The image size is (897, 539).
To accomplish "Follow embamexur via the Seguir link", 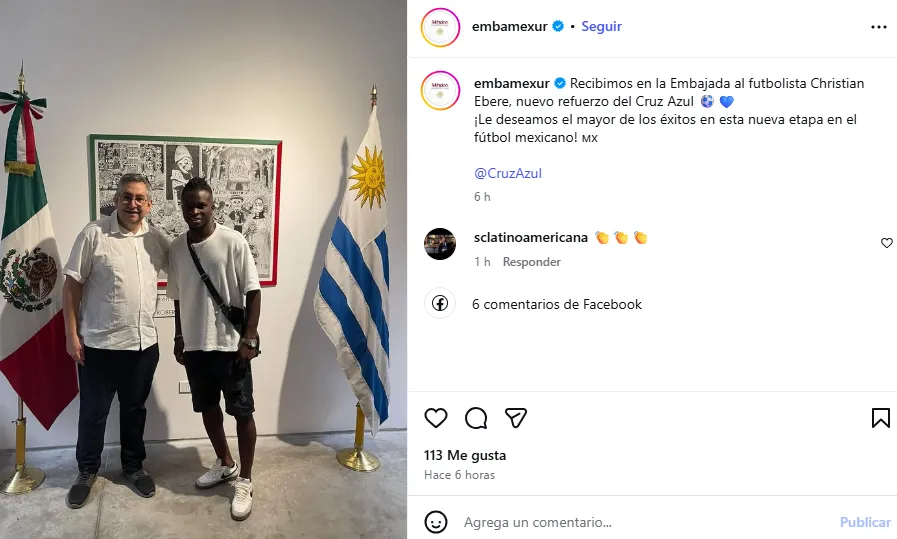I will (x=601, y=26).
